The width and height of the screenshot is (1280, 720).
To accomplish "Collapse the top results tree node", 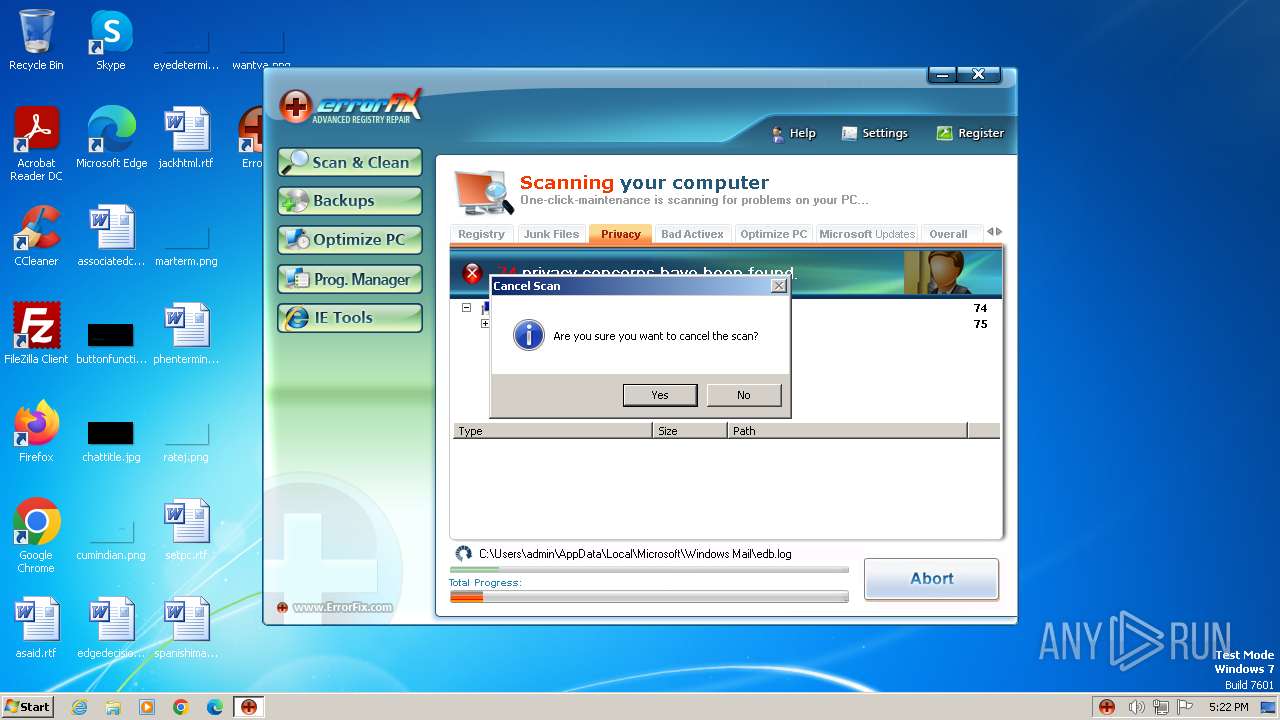I will pyautogui.click(x=466, y=308).
